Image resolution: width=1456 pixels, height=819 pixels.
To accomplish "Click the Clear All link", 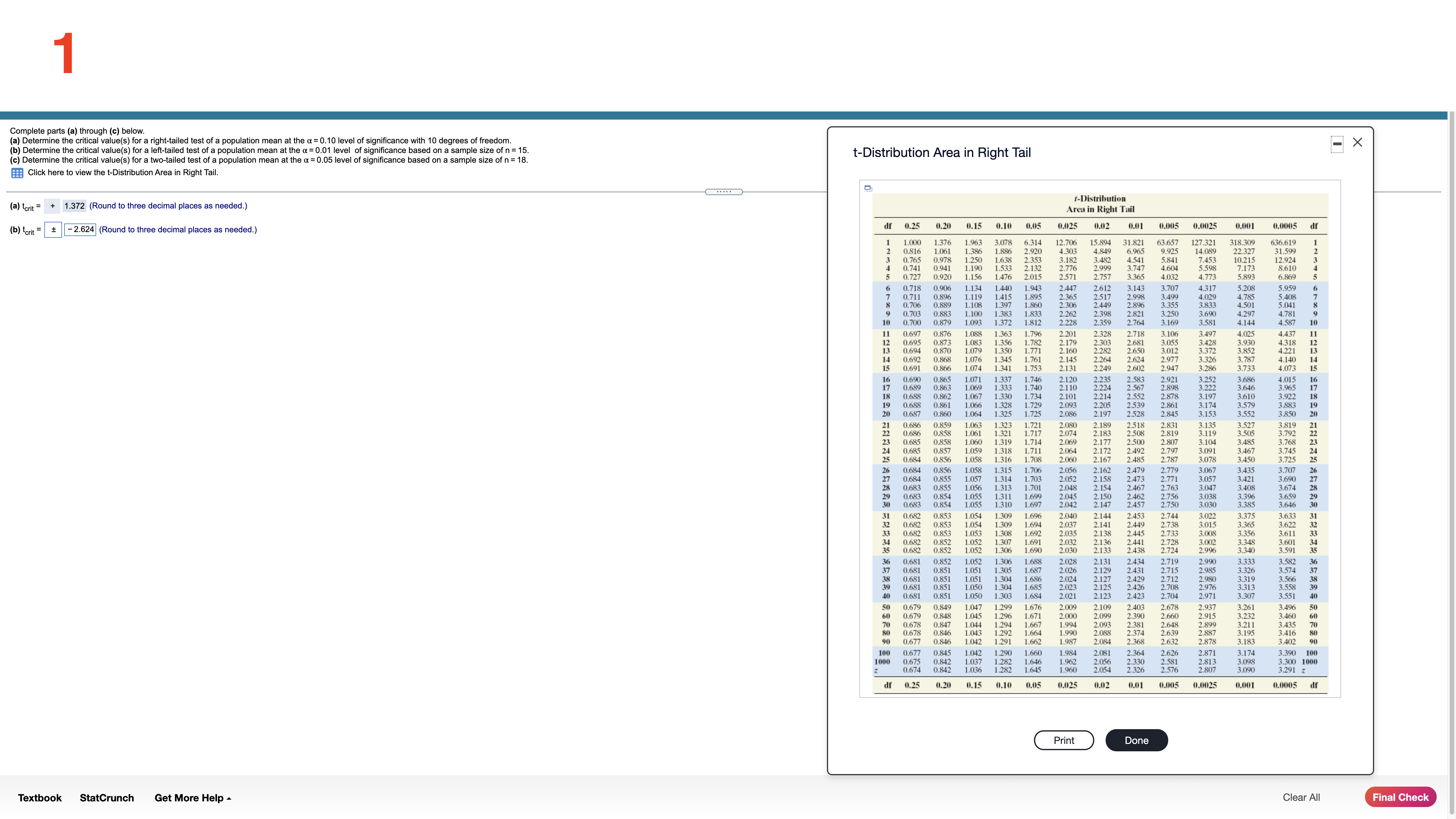I will click(x=1301, y=797).
